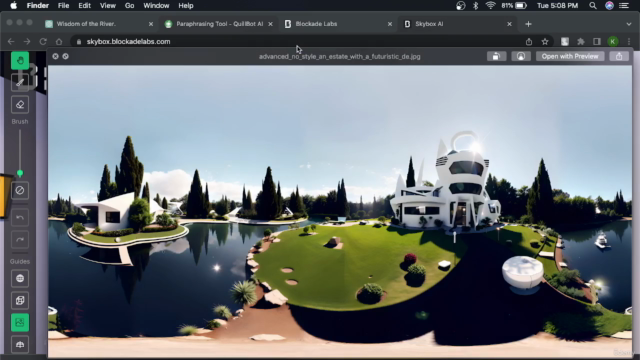Screen dimensions: 640x360
Task: Expand the tab search dropdown
Action: [629, 24]
